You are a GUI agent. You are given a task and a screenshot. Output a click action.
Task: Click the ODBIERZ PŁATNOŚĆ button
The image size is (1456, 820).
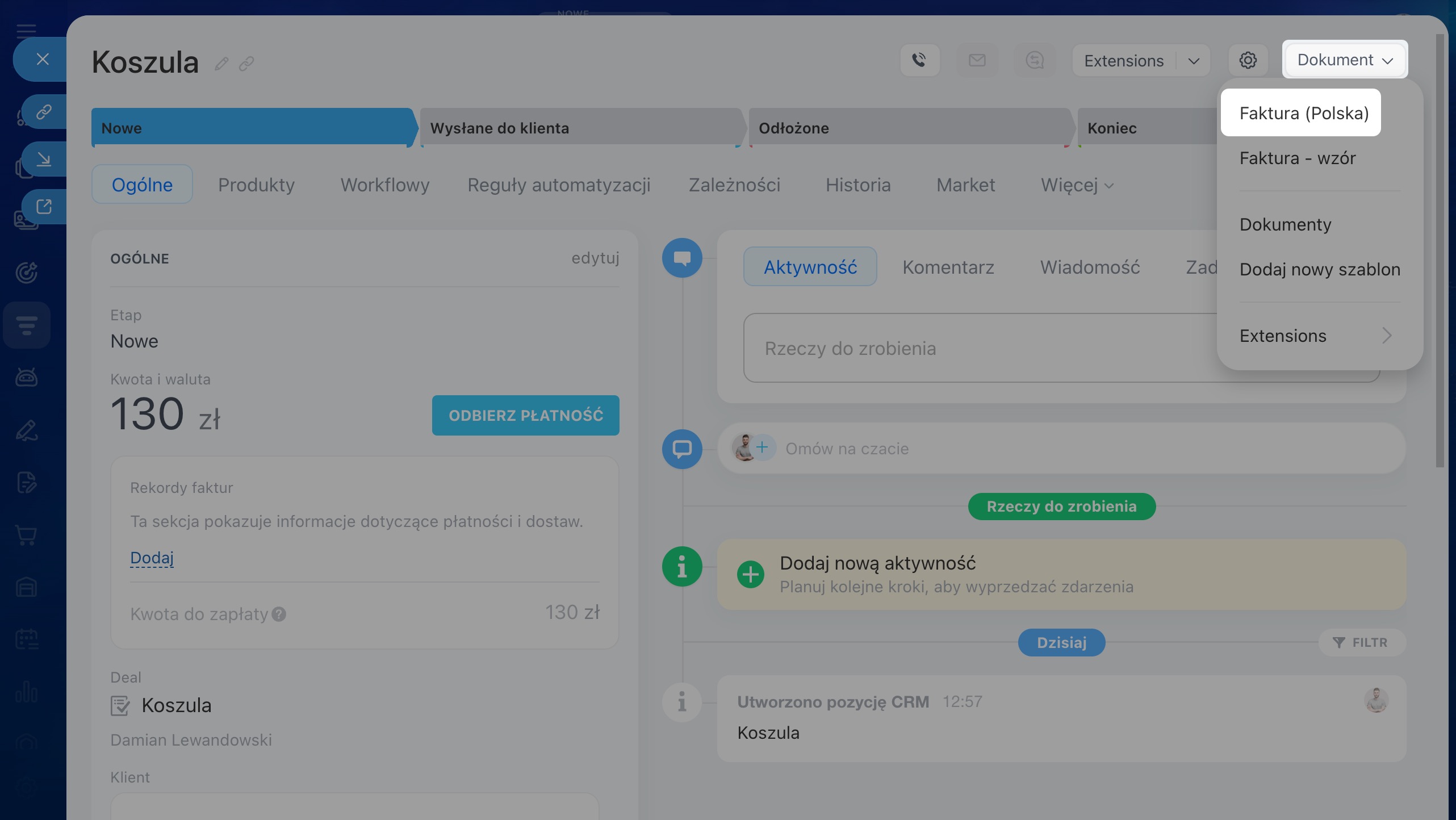click(525, 415)
